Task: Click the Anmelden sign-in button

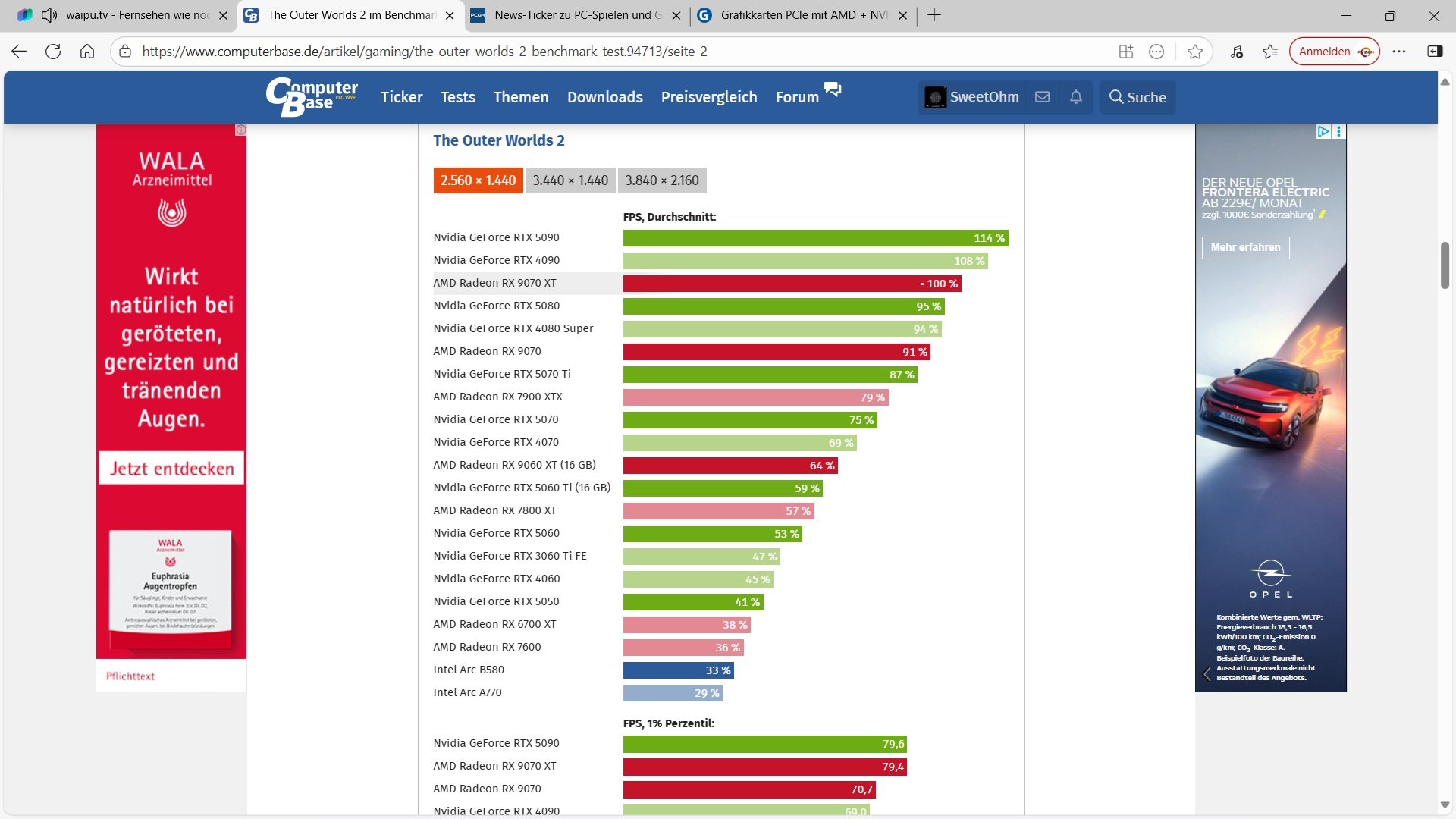Action: click(x=1334, y=52)
